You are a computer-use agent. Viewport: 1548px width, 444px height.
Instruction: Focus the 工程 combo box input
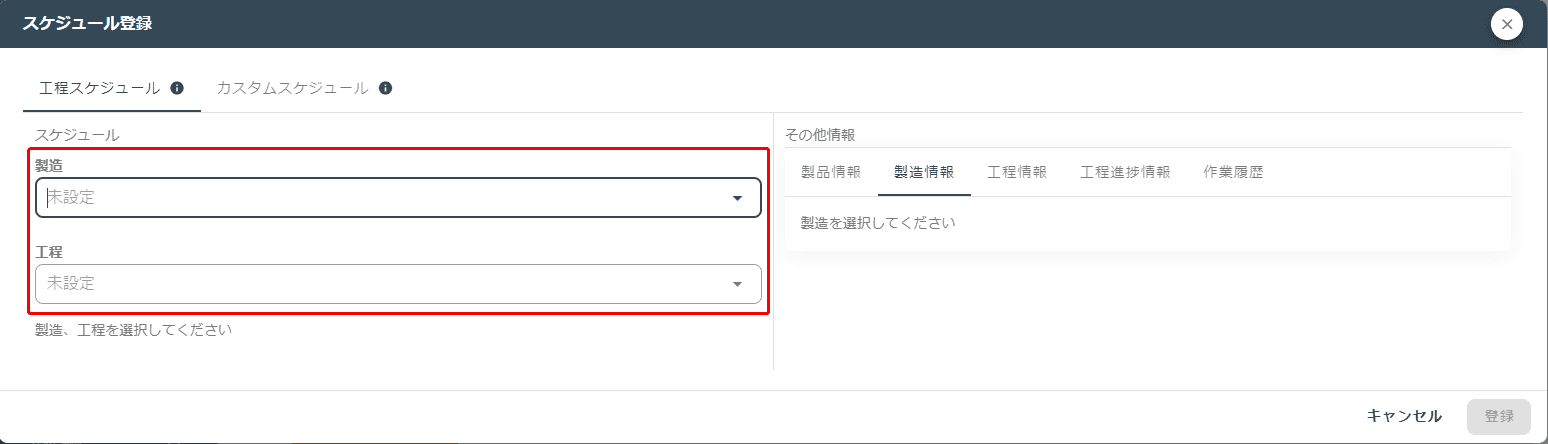tap(398, 284)
